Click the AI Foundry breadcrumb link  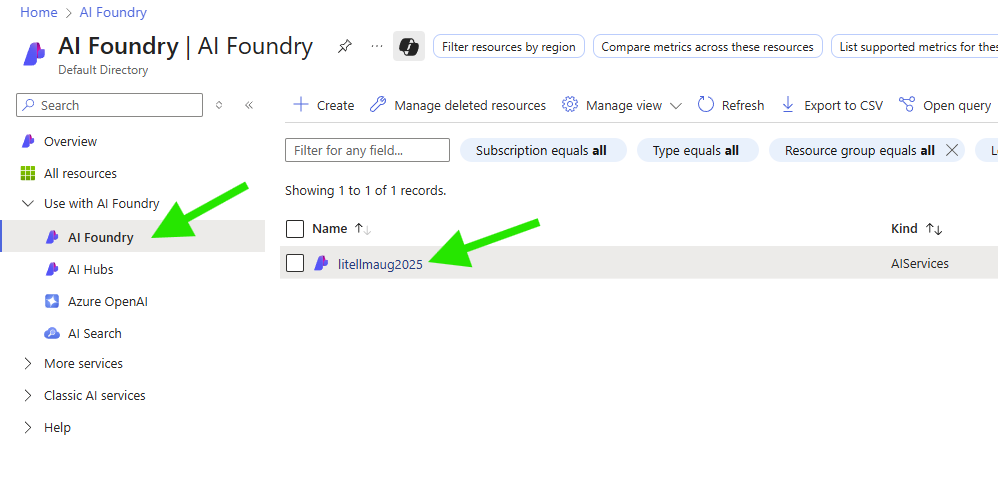pyautogui.click(x=113, y=12)
